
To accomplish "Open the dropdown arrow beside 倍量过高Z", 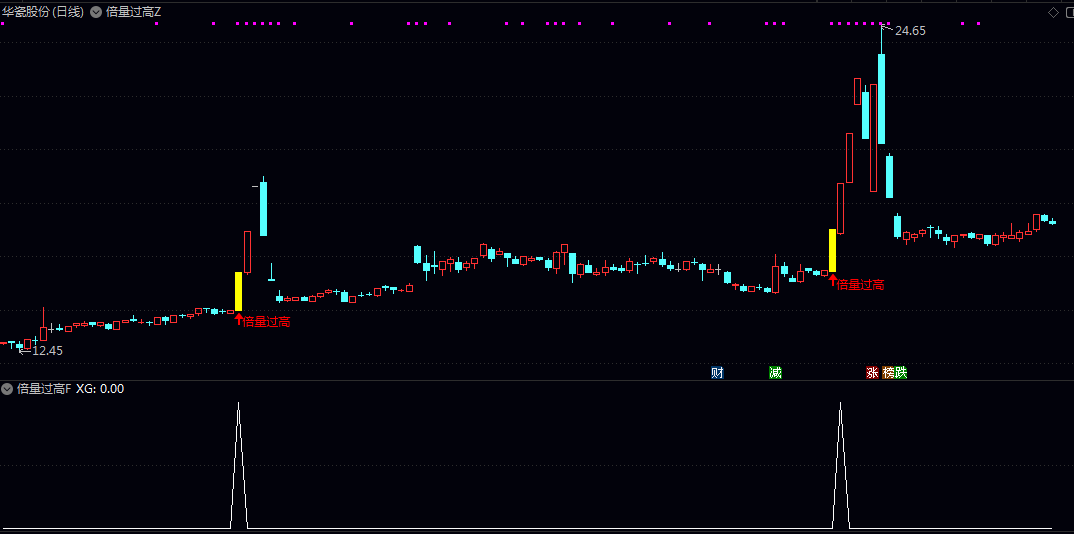I will (x=95, y=12).
